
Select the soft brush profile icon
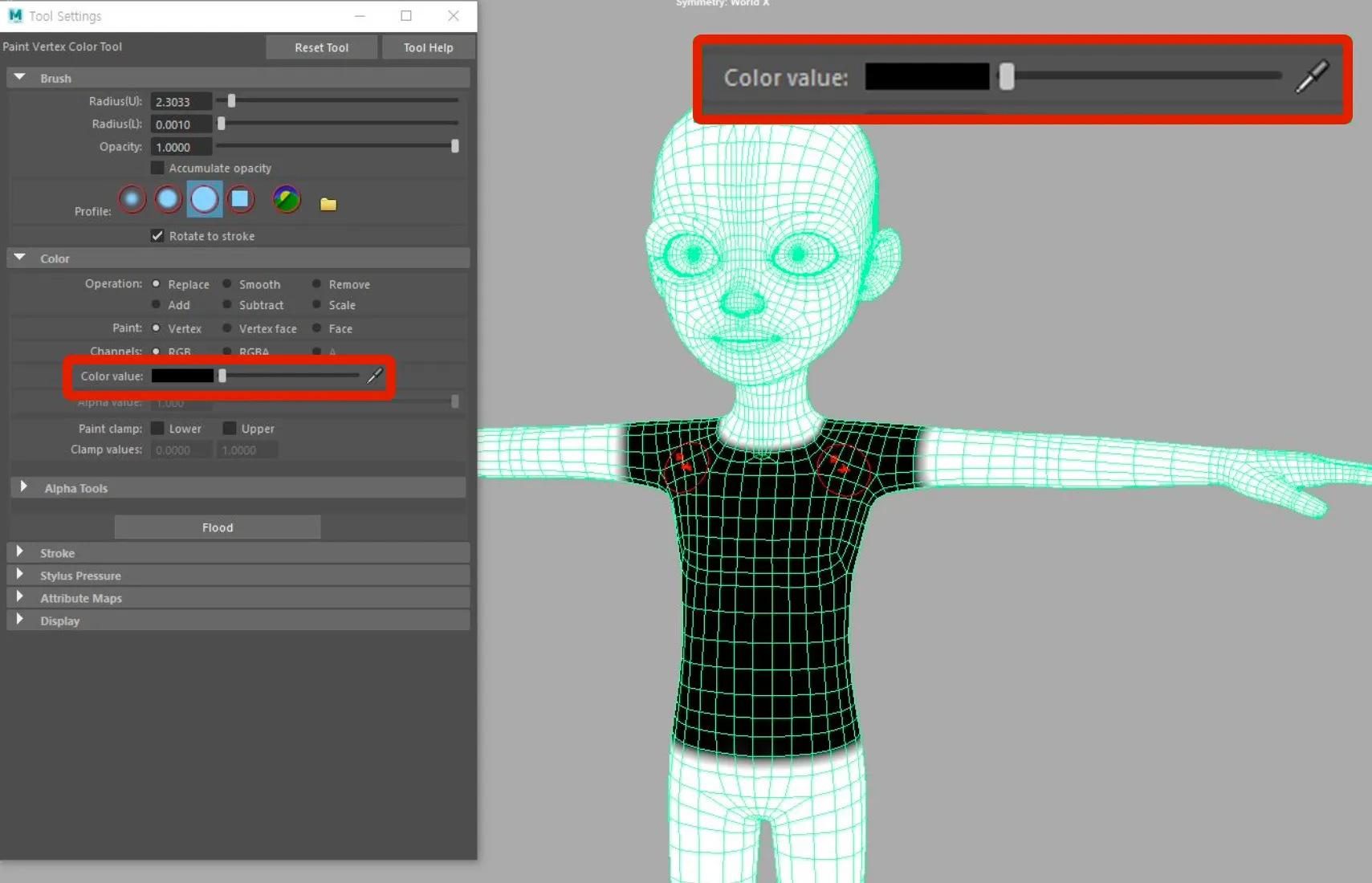tap(168, 199)
